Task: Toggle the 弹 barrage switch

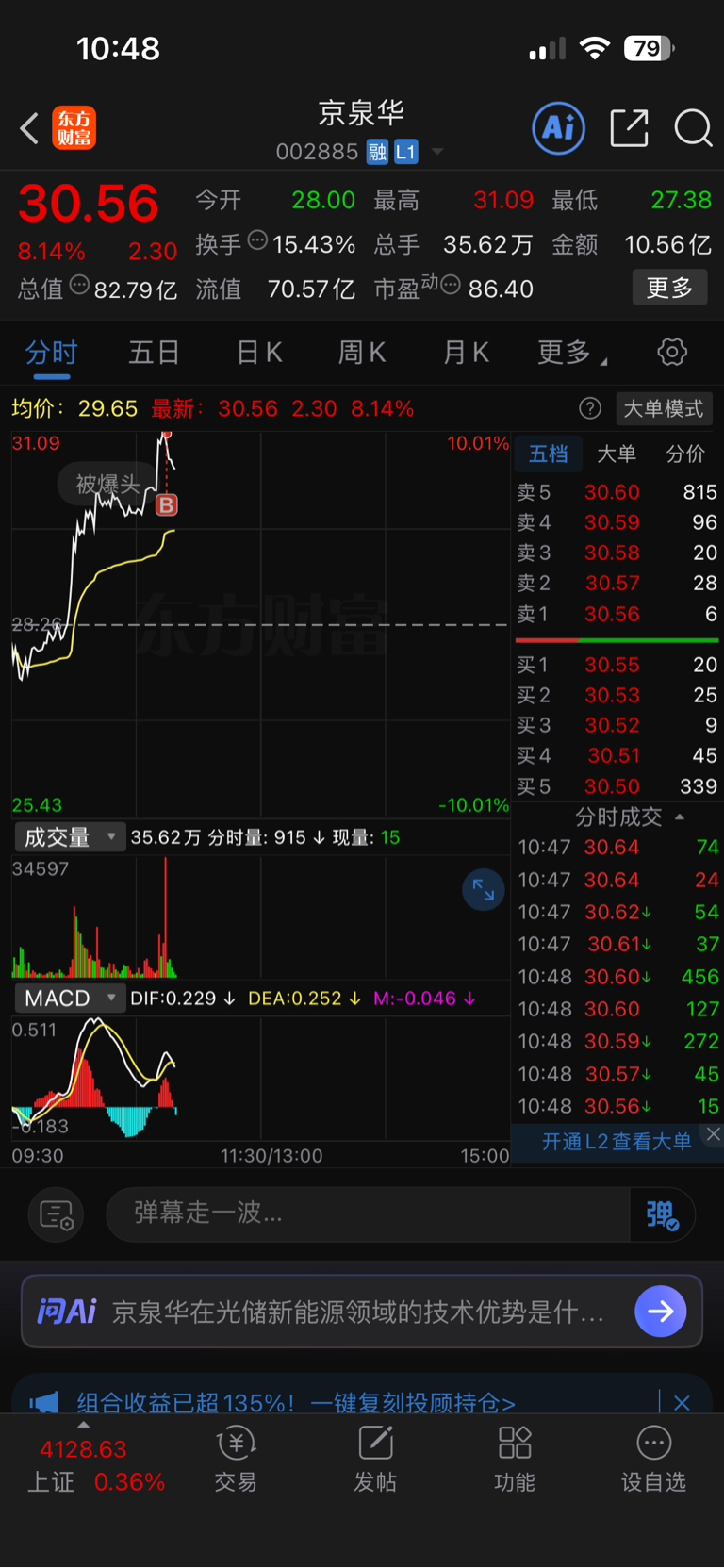Action: pyautogui.click(x=662, y=1214)
